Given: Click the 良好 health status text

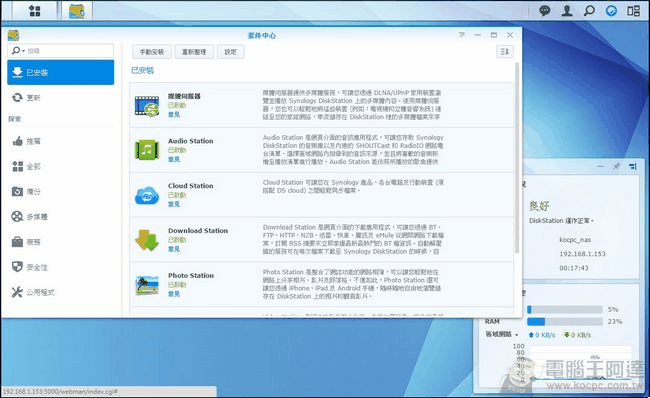Looking at the screenshot, I should click(539, 206).
